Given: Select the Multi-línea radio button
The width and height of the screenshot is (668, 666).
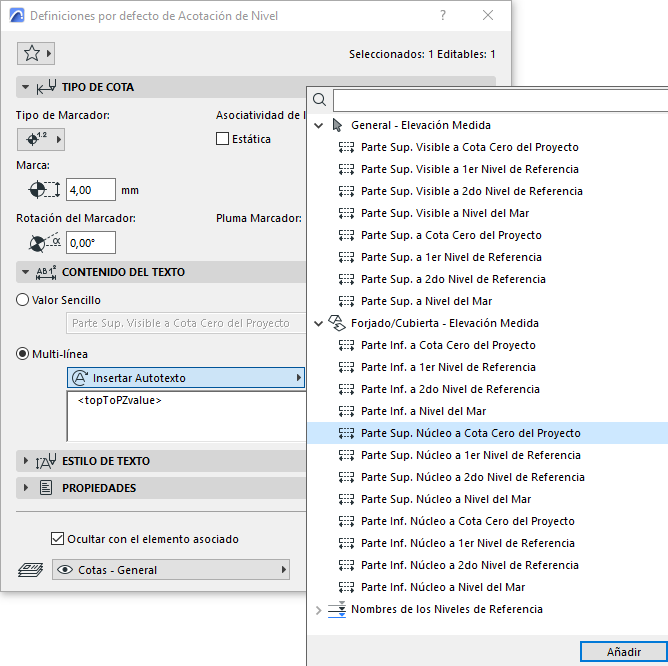Looking at the screenshot, I should click(23, 354).
